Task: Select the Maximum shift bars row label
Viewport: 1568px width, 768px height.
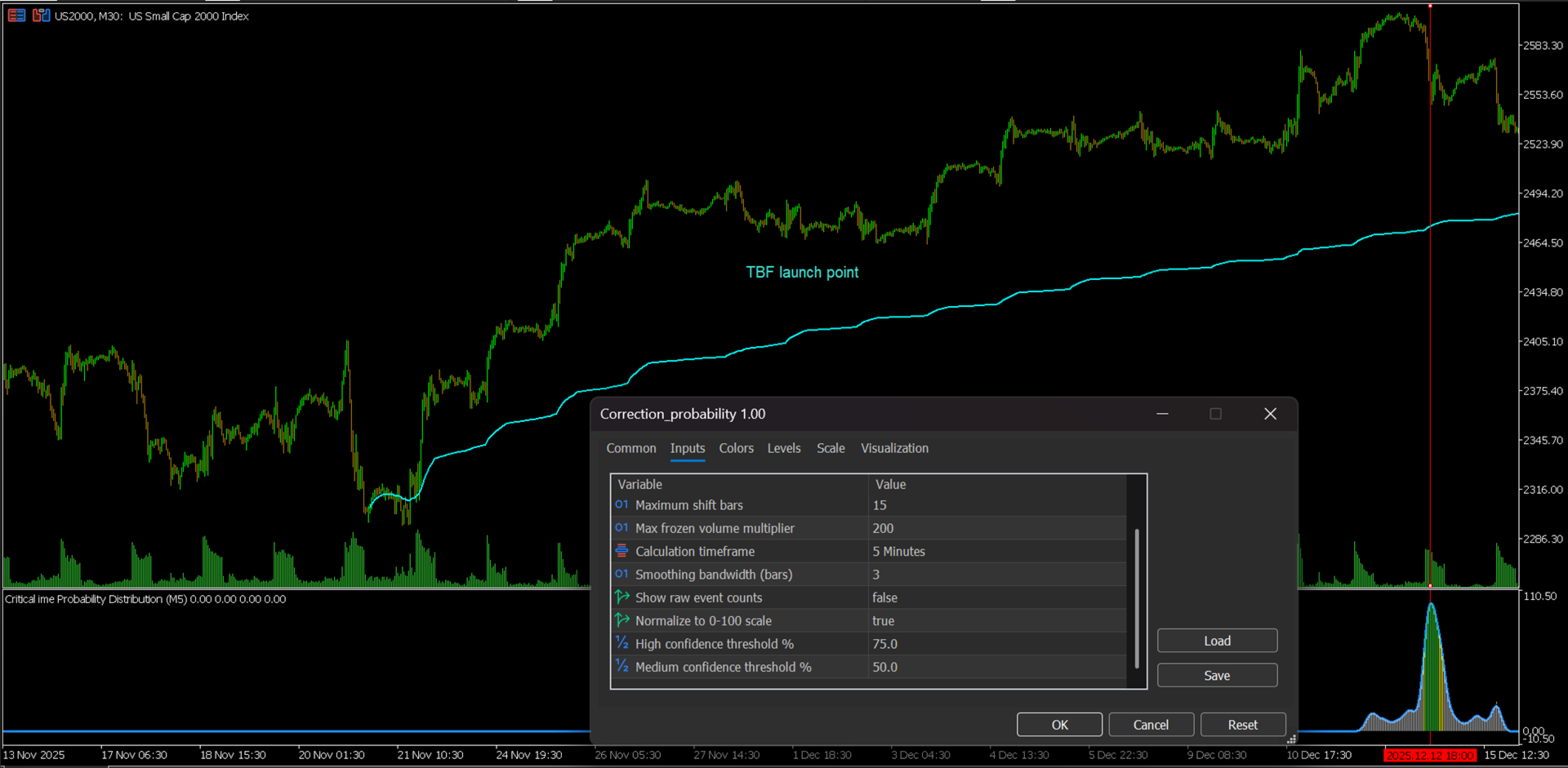Action: tap(688, 505)
